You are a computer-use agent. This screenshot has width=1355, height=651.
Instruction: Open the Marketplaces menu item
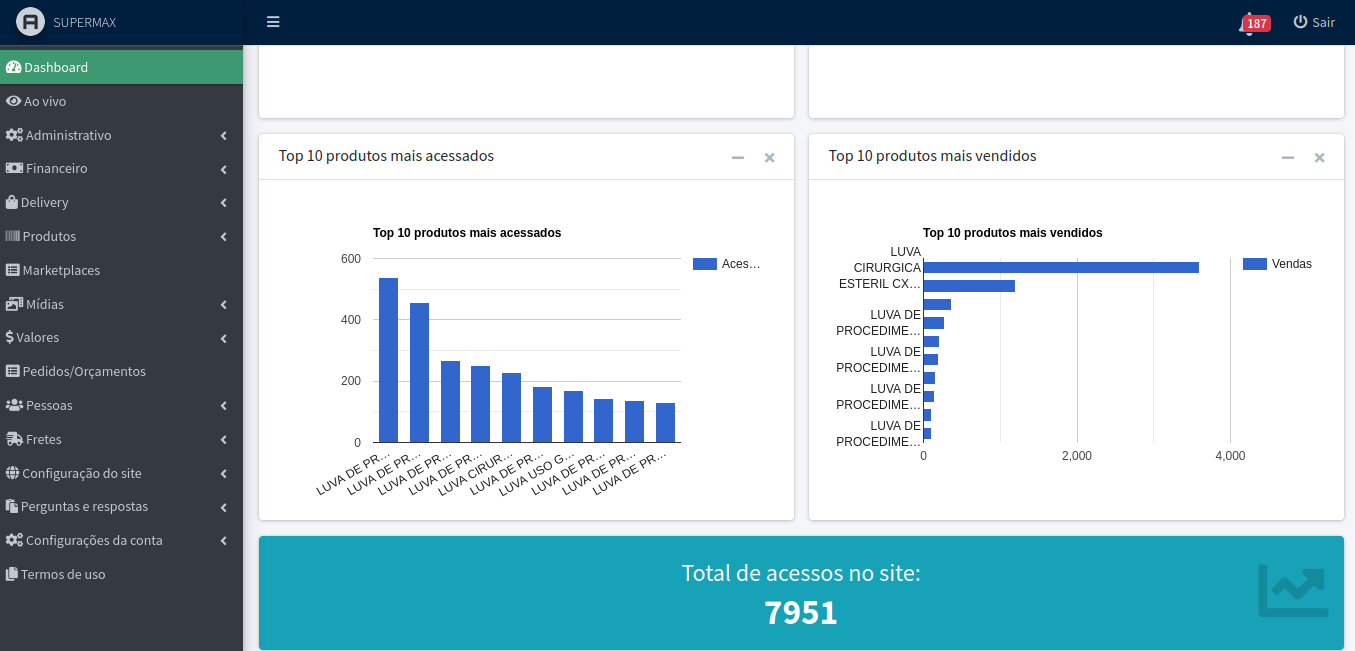coord(61,270)
